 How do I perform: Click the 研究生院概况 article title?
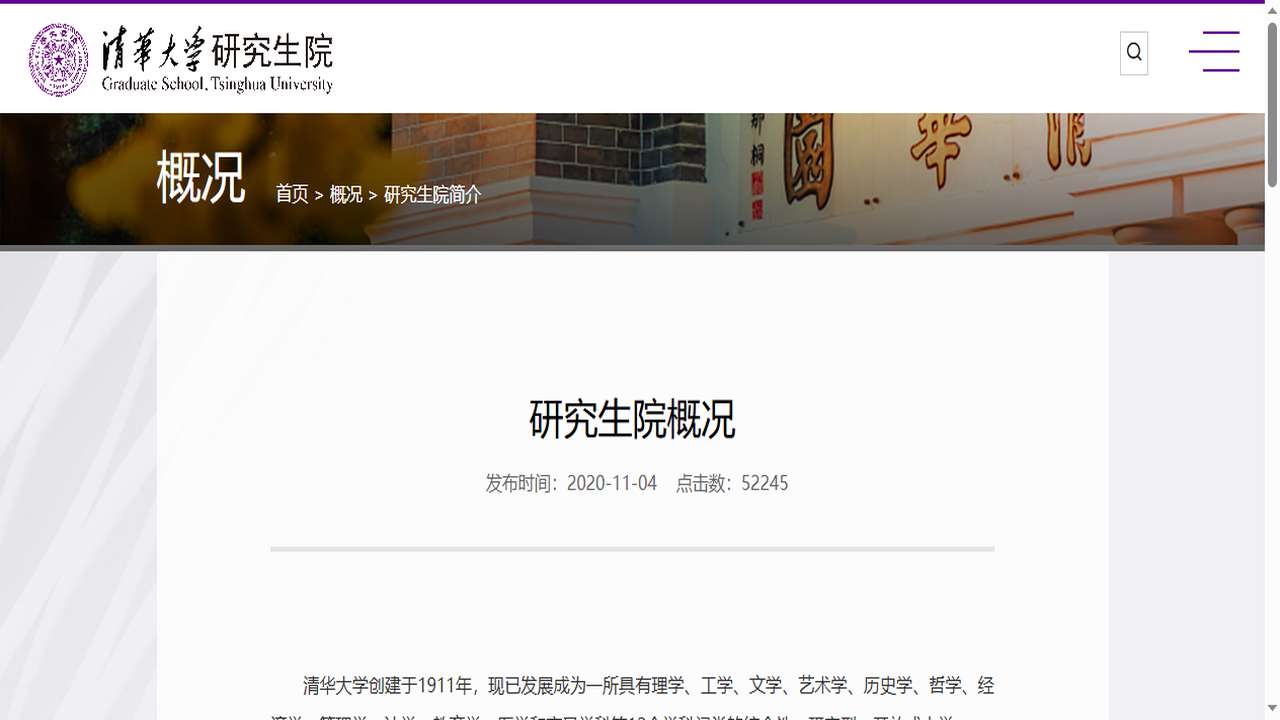(631, 420)
